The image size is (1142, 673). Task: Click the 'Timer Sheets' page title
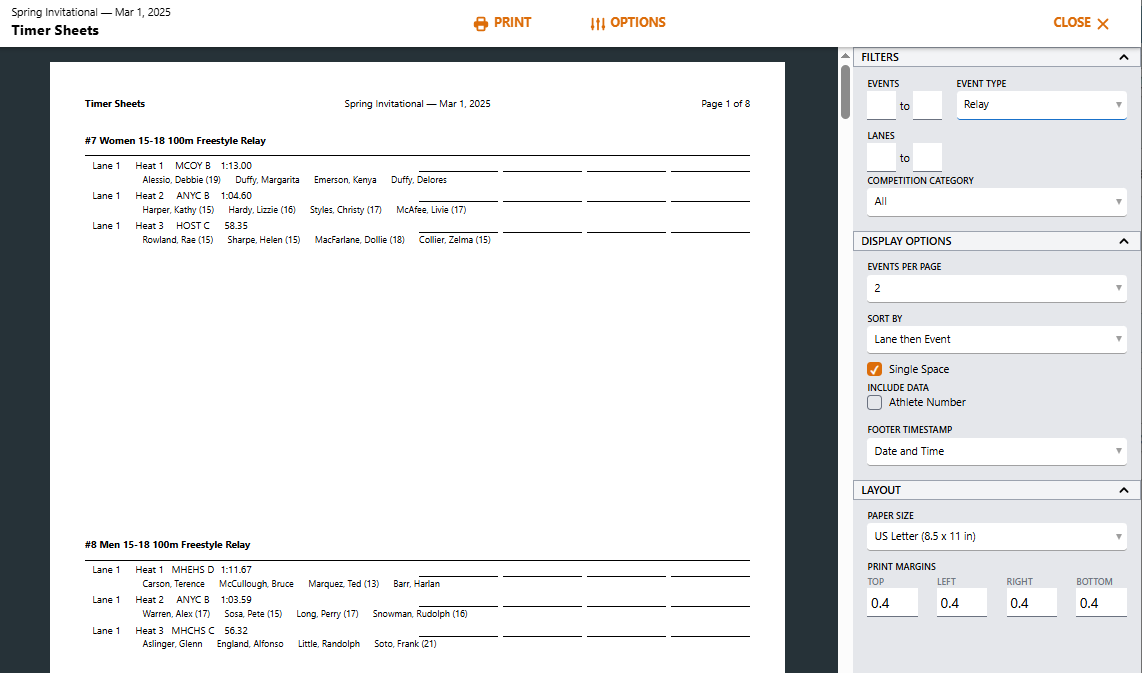pos(55,31)
